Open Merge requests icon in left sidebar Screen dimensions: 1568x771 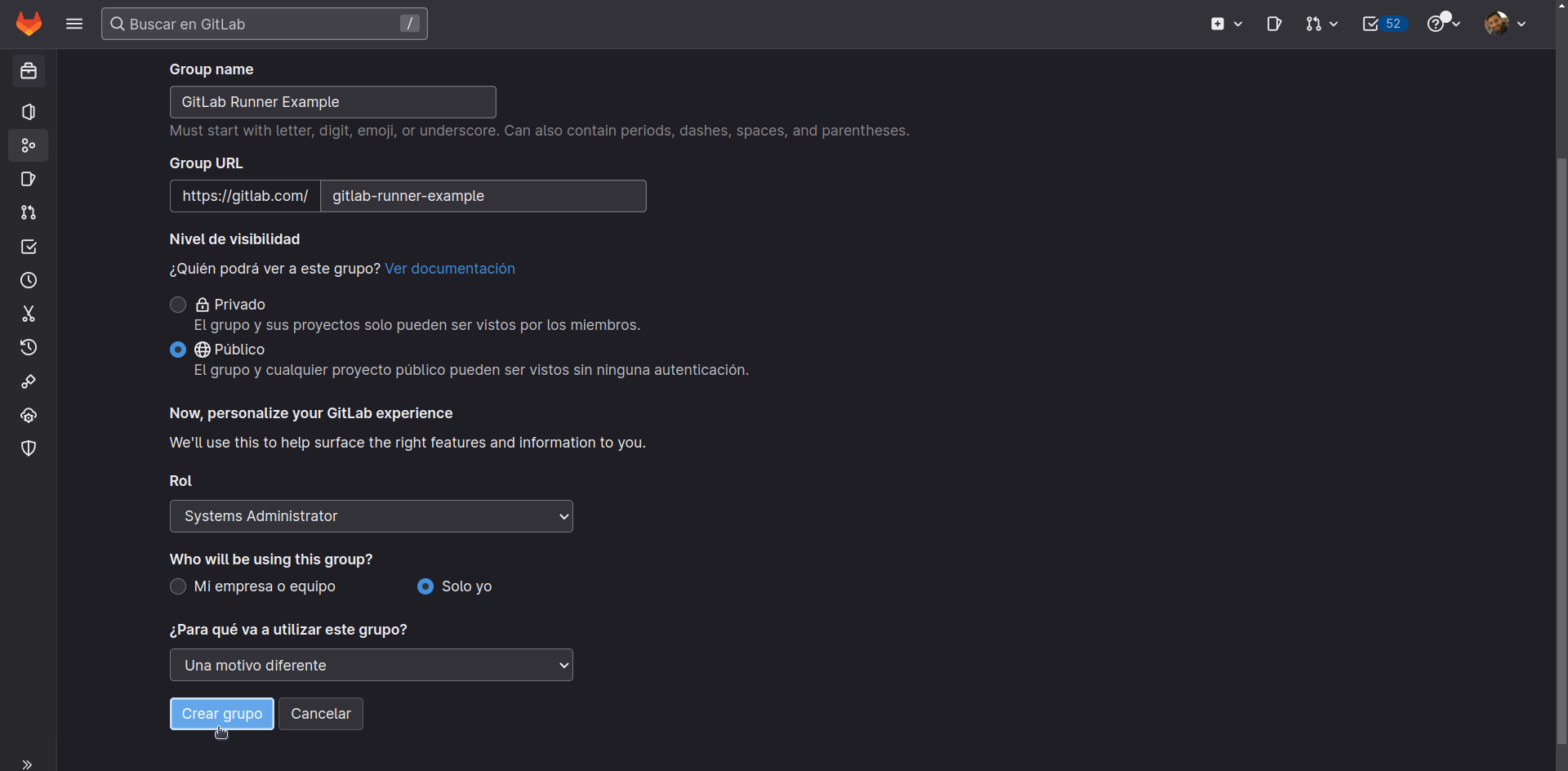(x=29, y=212)
